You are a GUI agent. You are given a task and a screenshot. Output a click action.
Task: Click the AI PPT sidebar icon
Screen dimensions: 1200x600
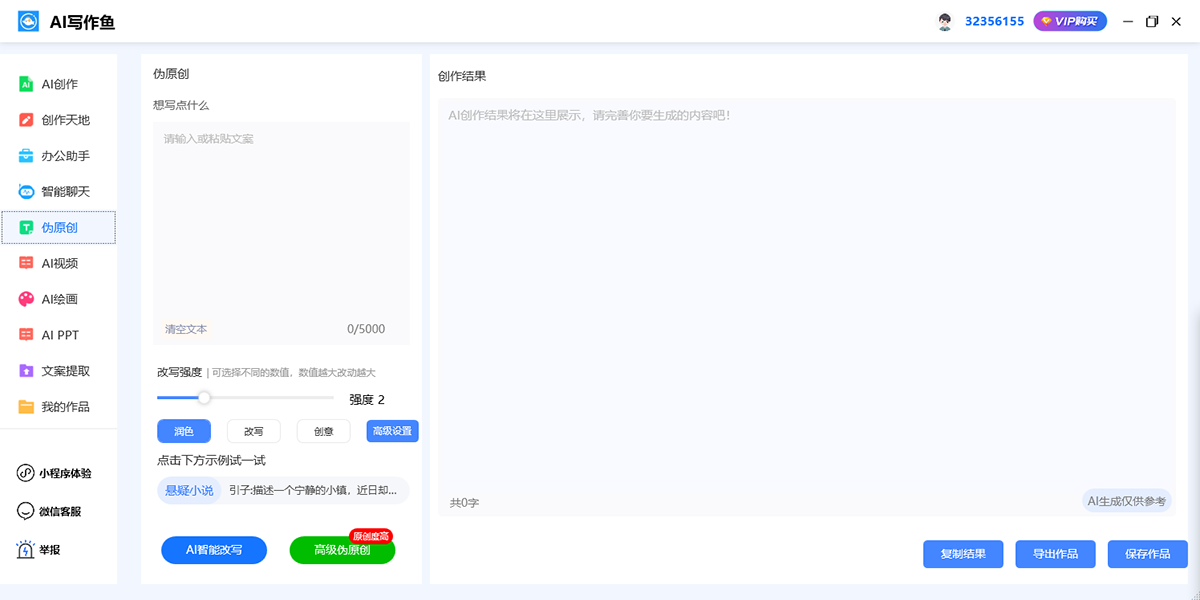26,335
